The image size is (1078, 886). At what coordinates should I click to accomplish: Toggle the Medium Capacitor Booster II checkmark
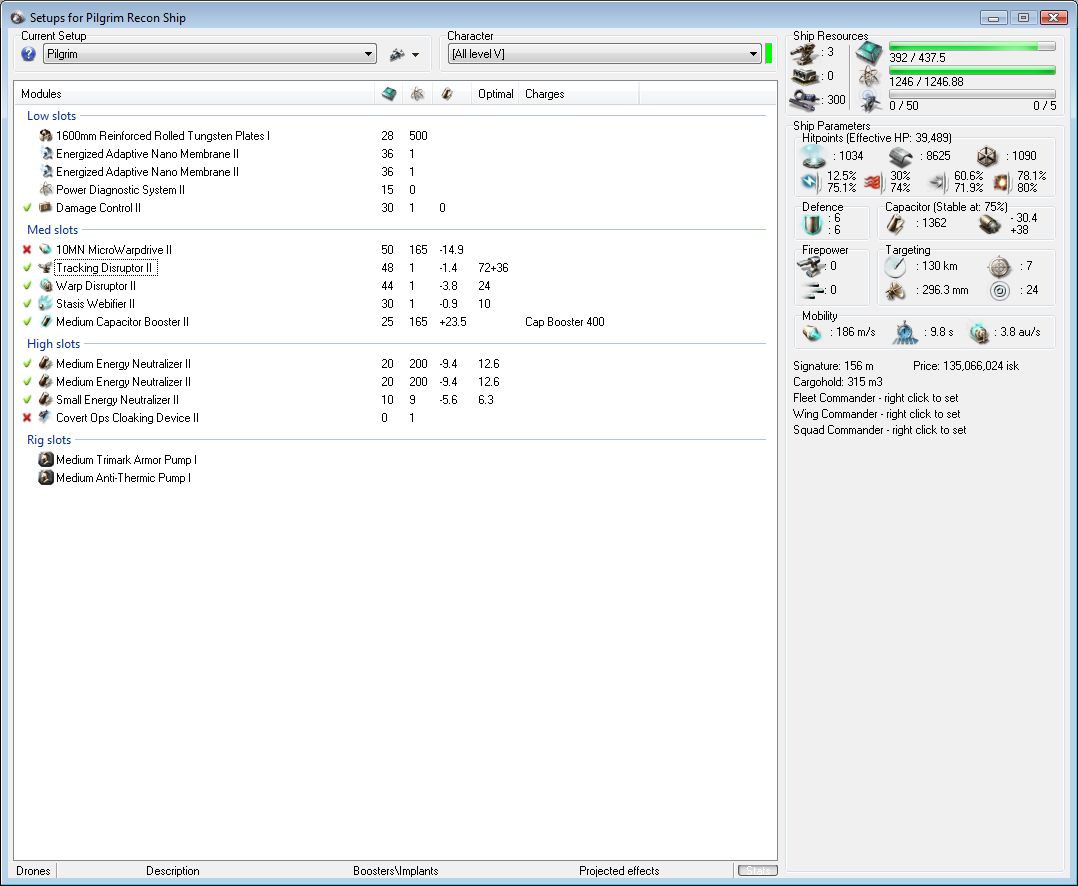28,321
